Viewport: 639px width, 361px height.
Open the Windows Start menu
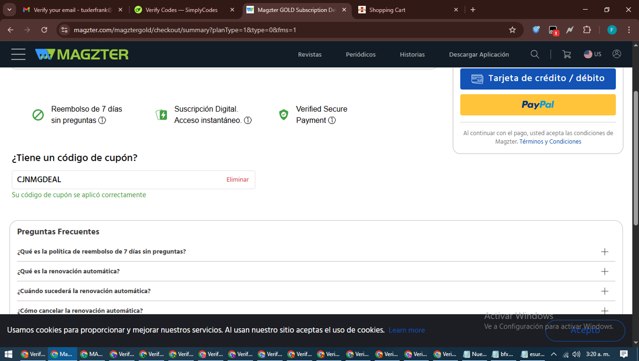click(x=8, y=354)
